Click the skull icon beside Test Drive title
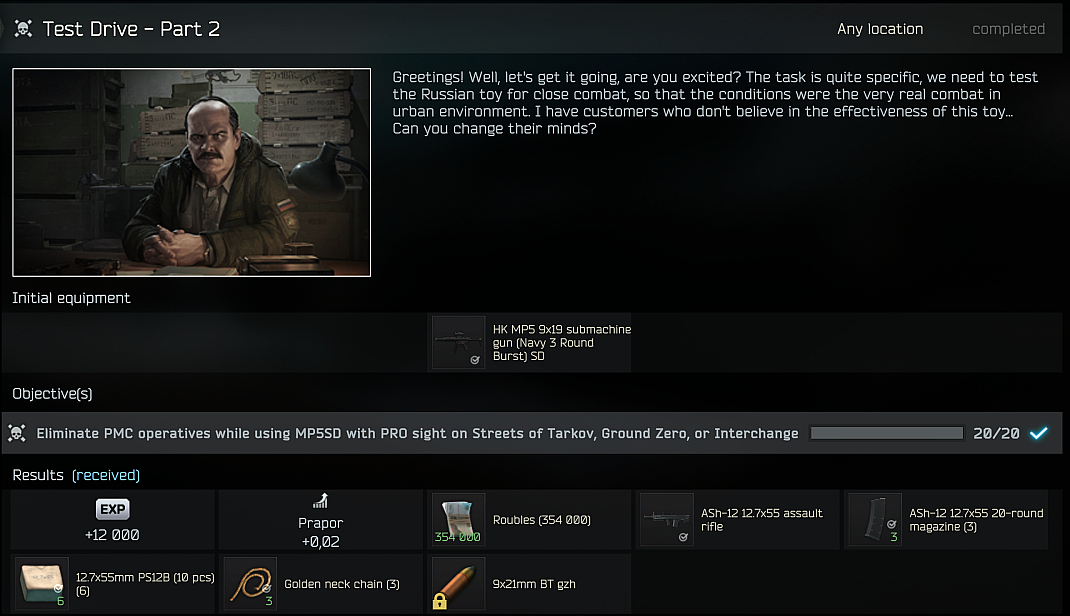Screen dimensions: 1070x616 23,29
